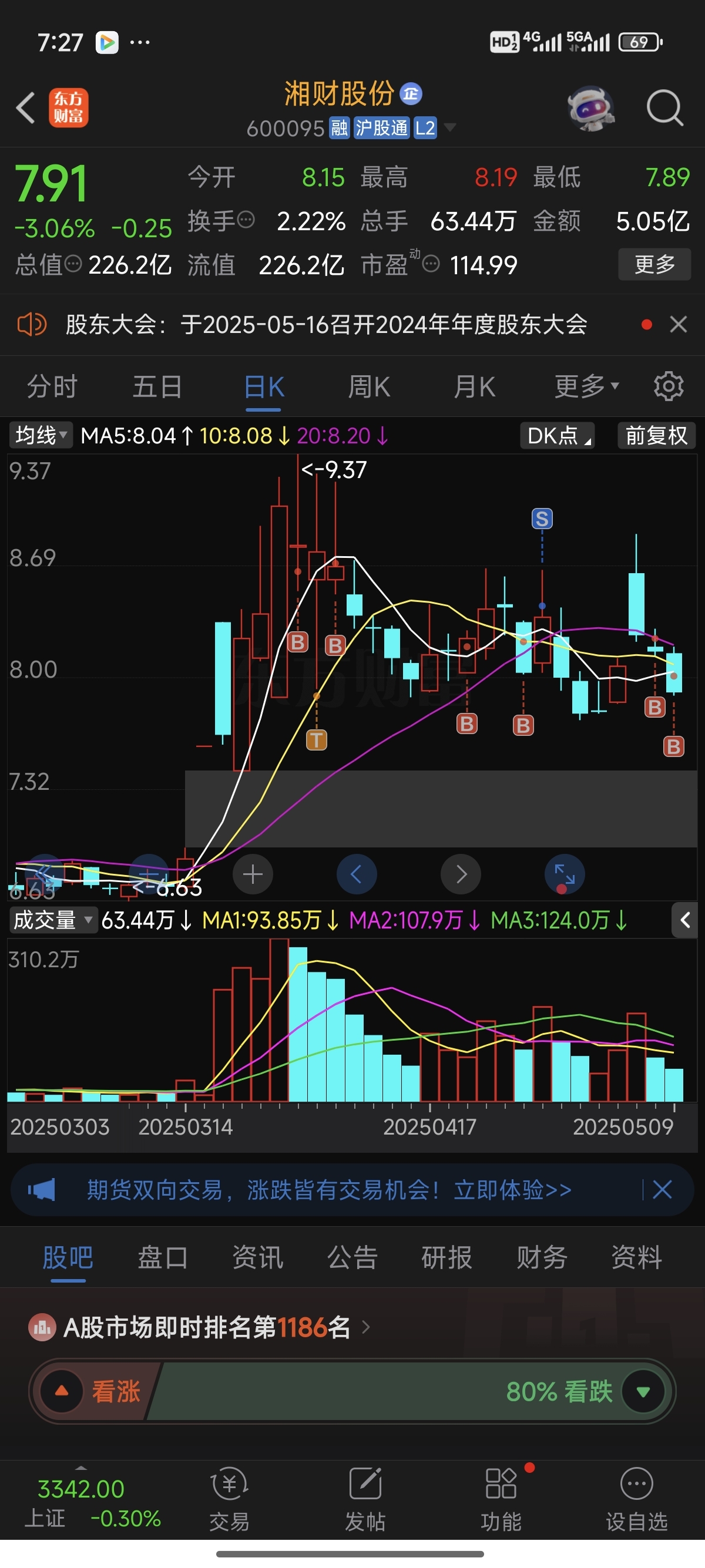Open DK点 selector

pos(557,436)
